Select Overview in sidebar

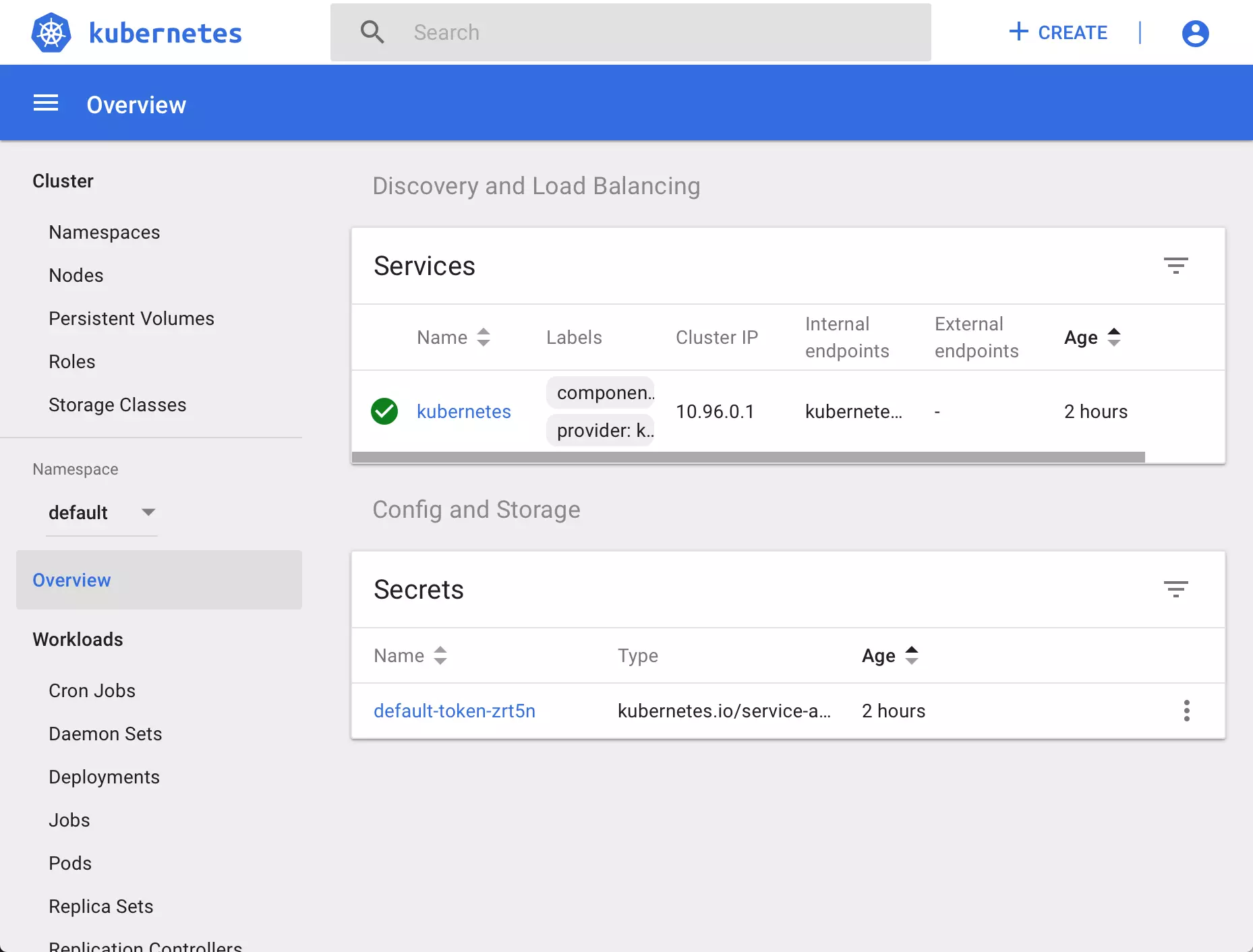coord(159,580)
